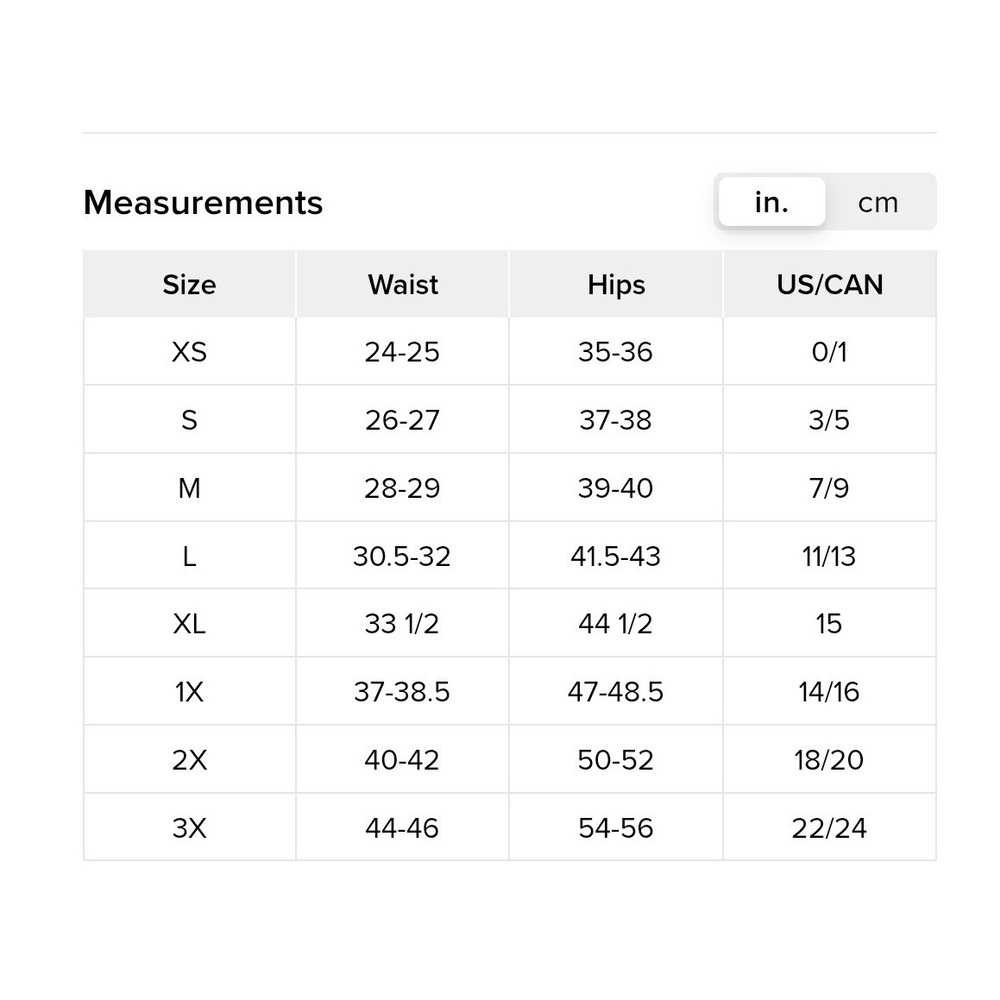The height and width of the screenshot is (1000, 1000).
Task: Click the 41.5-43 hips cell
Action: [x=616, y=557]
